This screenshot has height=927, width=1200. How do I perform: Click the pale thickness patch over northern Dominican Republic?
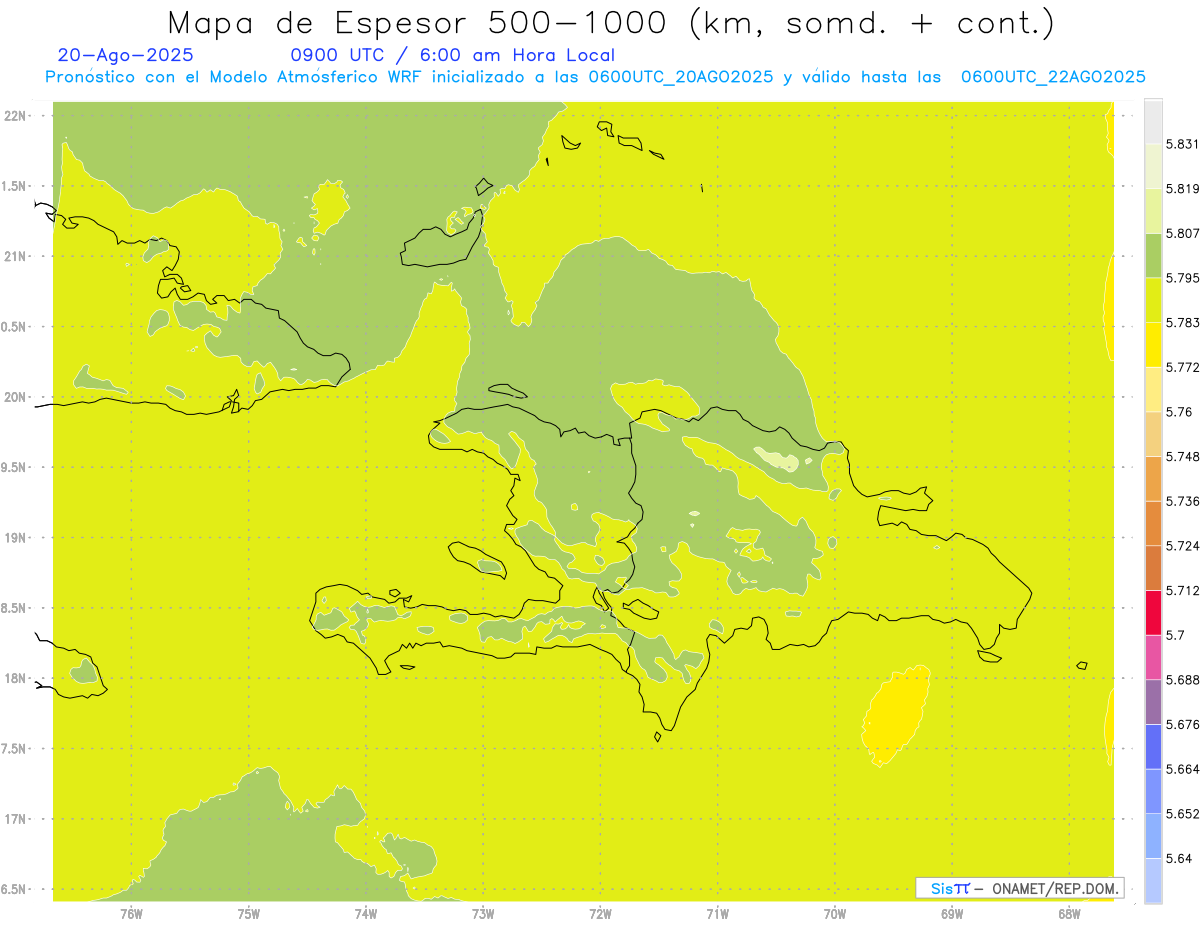point(778,459)
